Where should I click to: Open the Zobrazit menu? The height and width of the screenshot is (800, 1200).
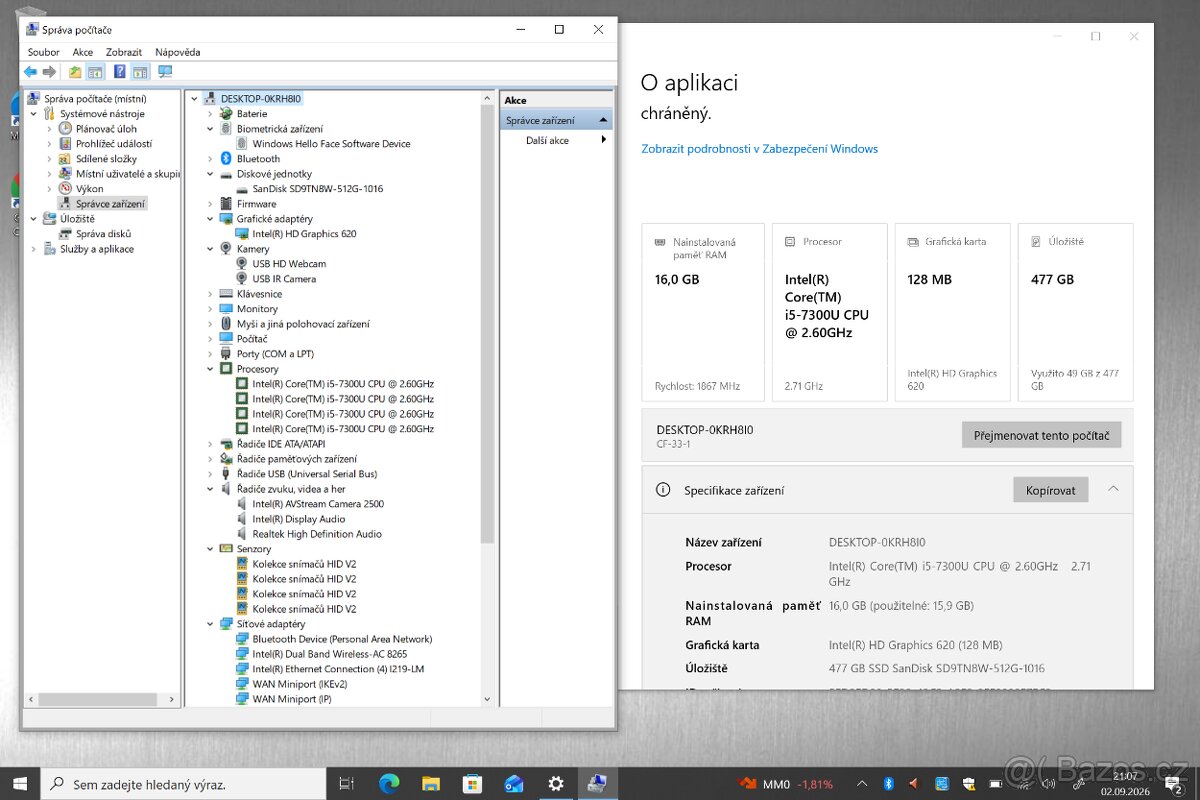click(x=124, y=52)
